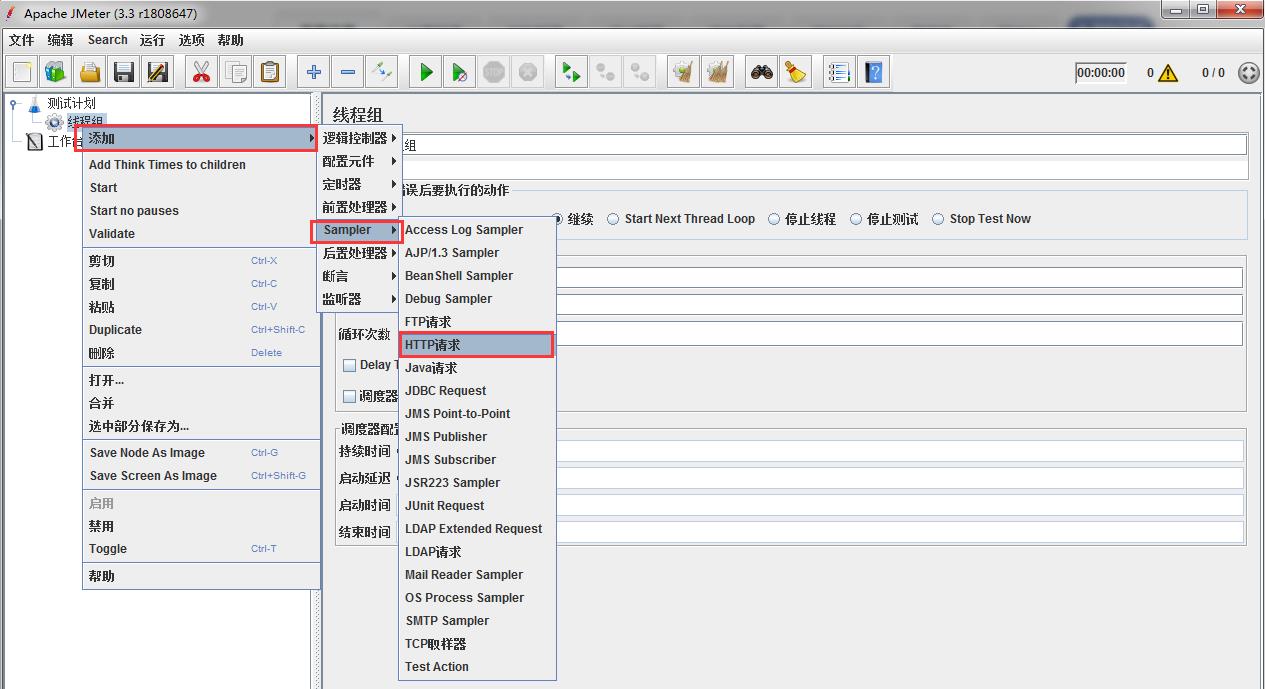Expand the 断言 submenu
This screenshot has width=1265, height=689.
point(360,276)
